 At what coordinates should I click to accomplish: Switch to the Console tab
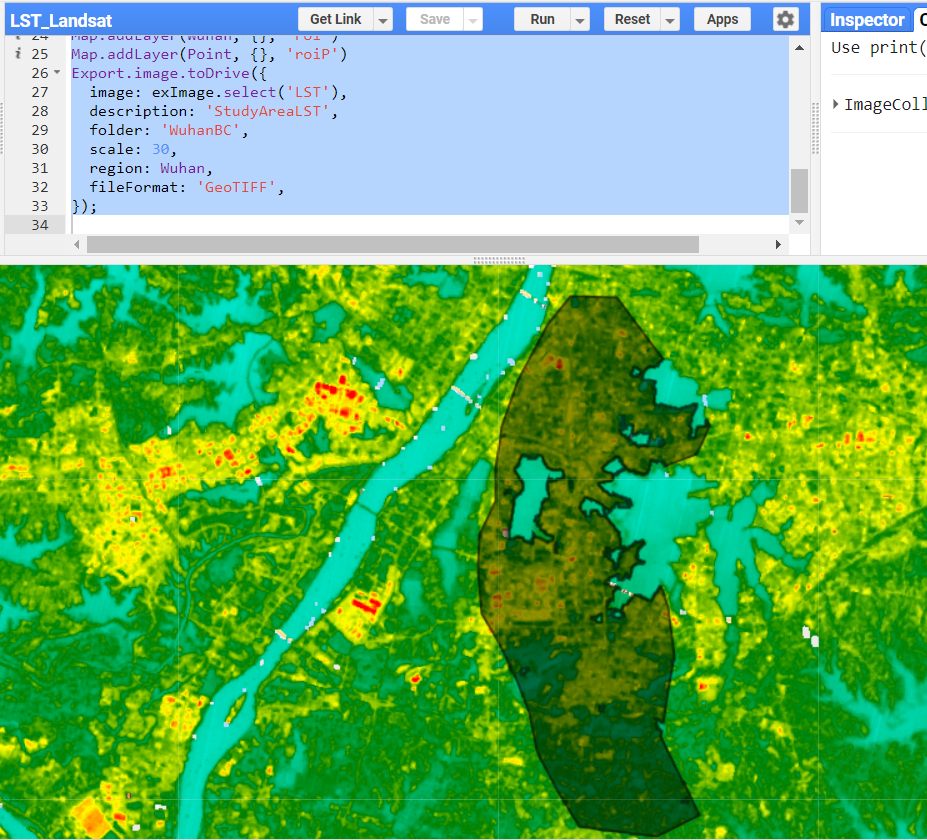click(x=921, y=19)
